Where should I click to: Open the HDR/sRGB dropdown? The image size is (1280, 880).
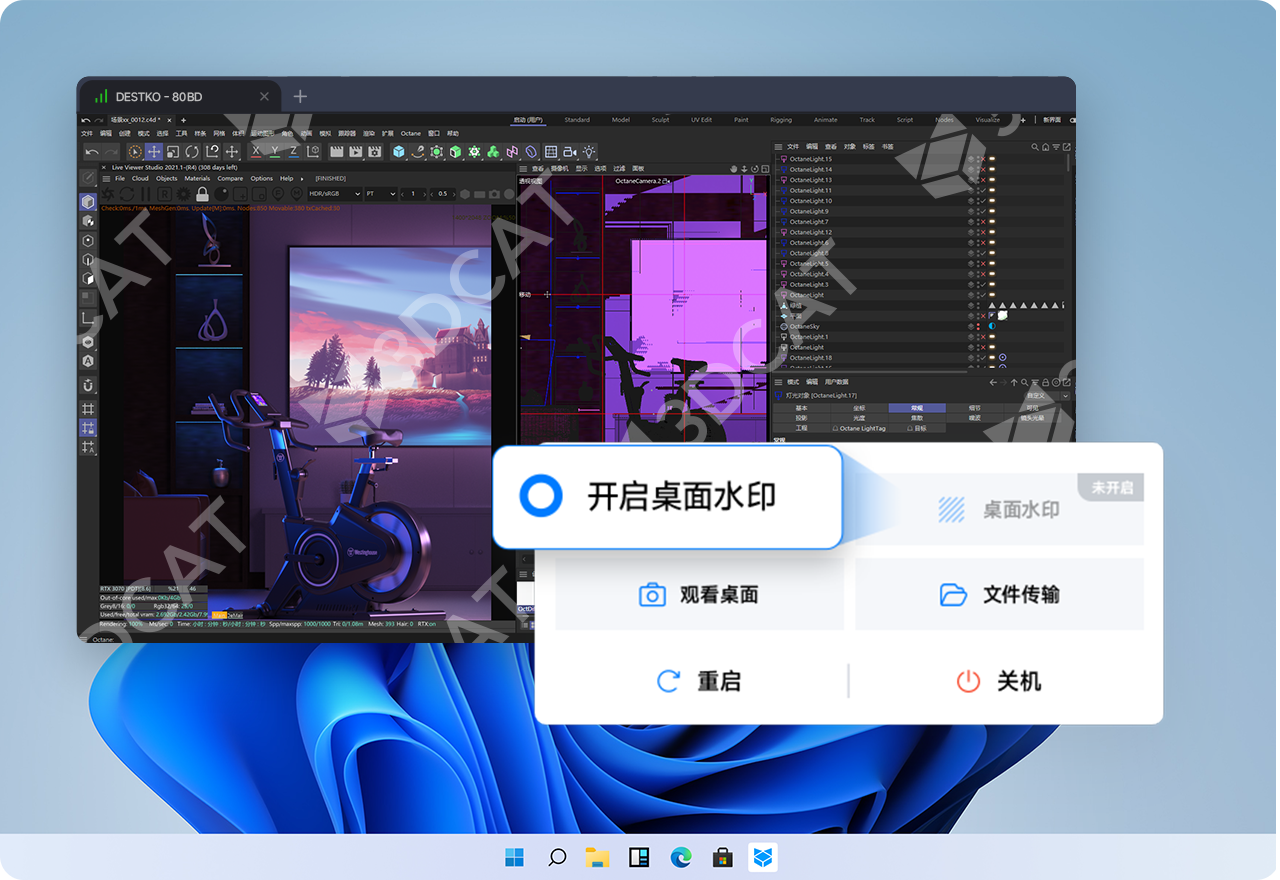[x=335, y=193]
